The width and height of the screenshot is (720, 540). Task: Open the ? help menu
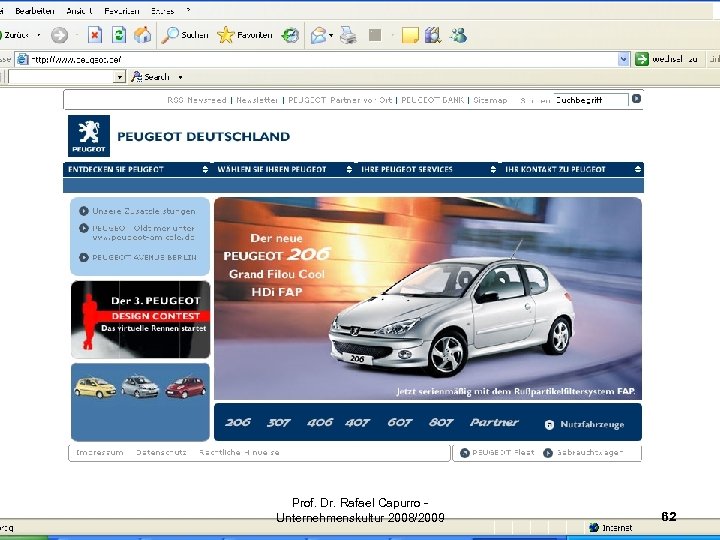(188, 11)
